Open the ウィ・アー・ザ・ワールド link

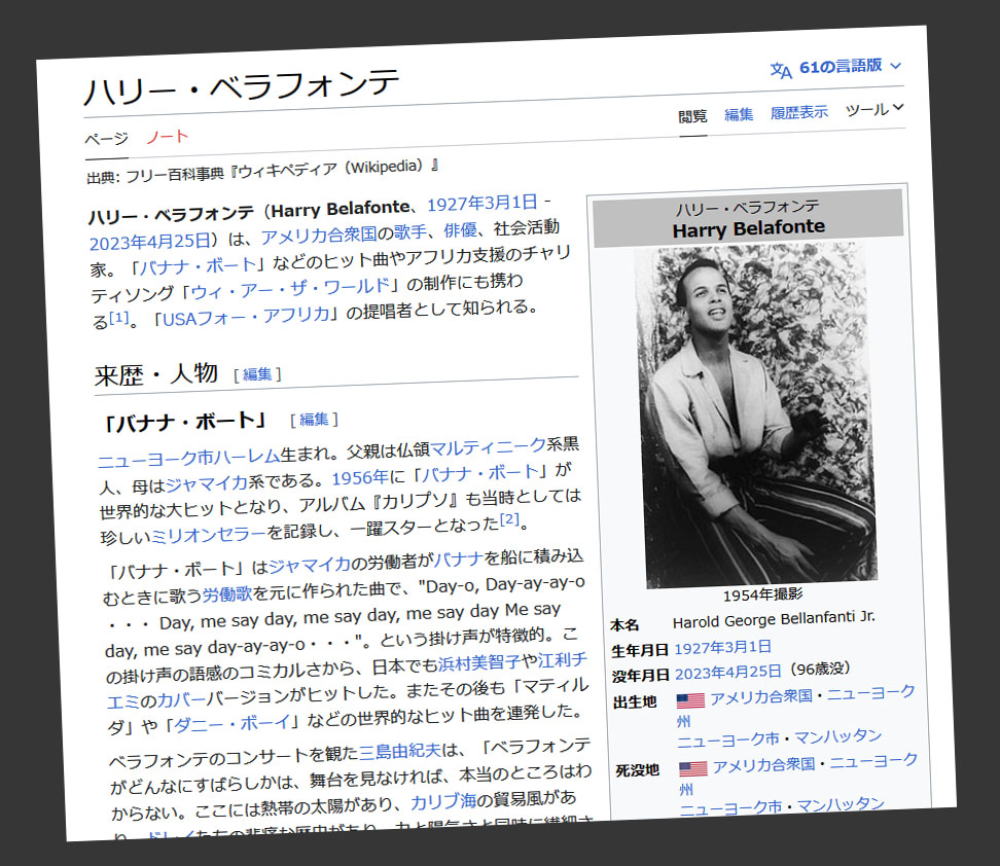point(290,289)
